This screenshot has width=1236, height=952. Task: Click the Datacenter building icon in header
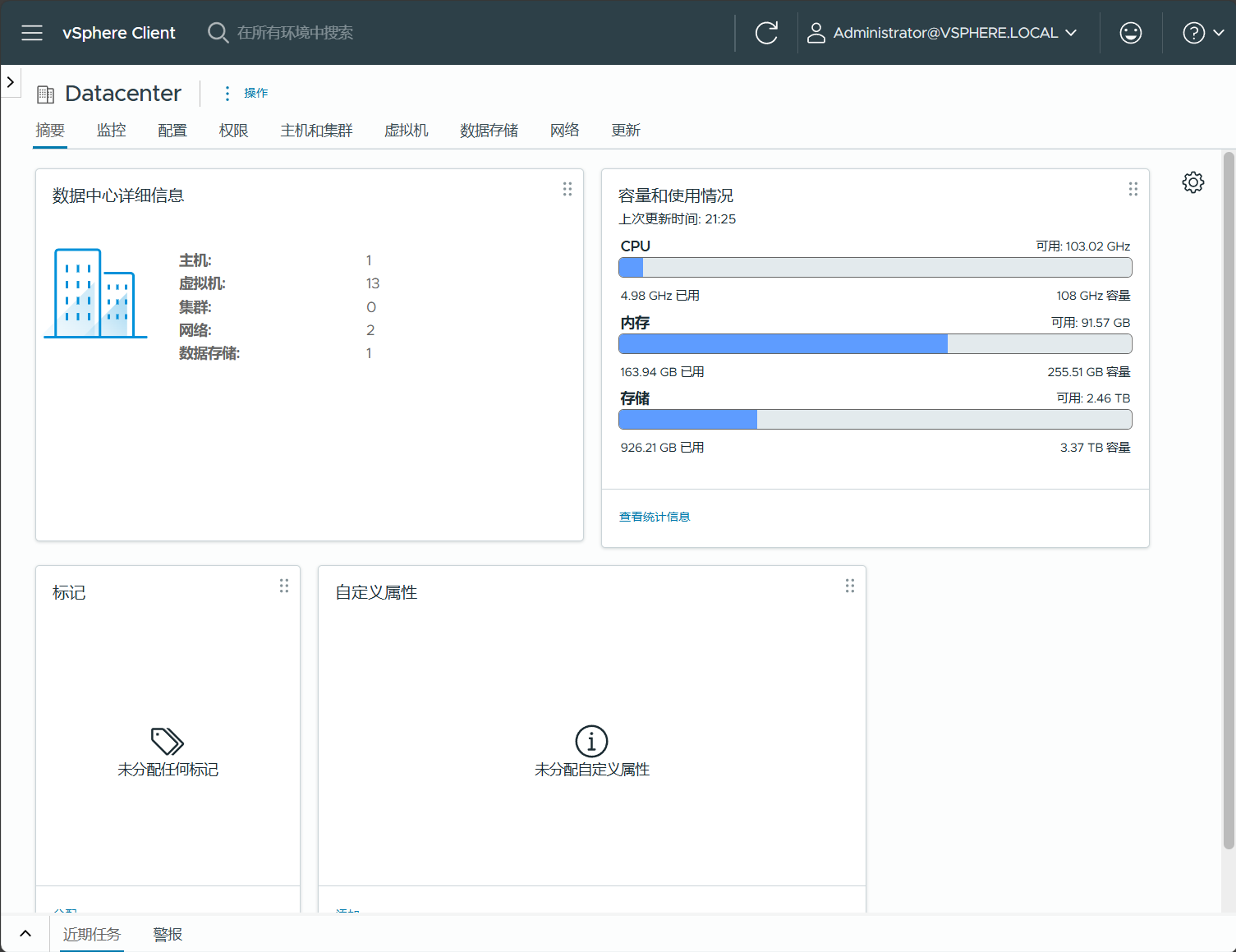pos(46,94)
